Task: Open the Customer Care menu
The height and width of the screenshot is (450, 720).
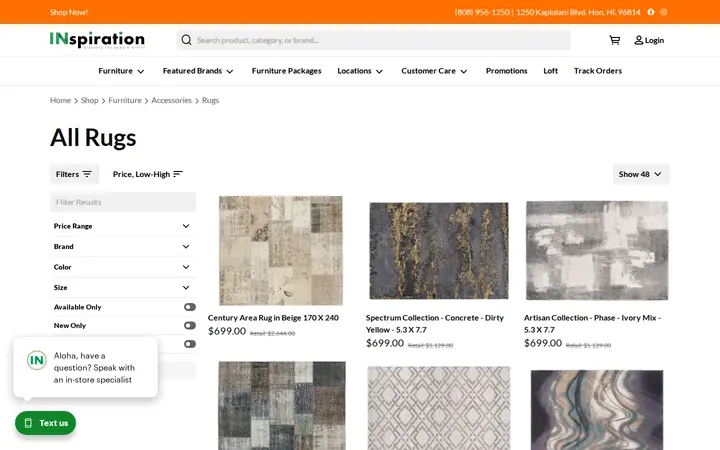Action: tap(434, 71)
